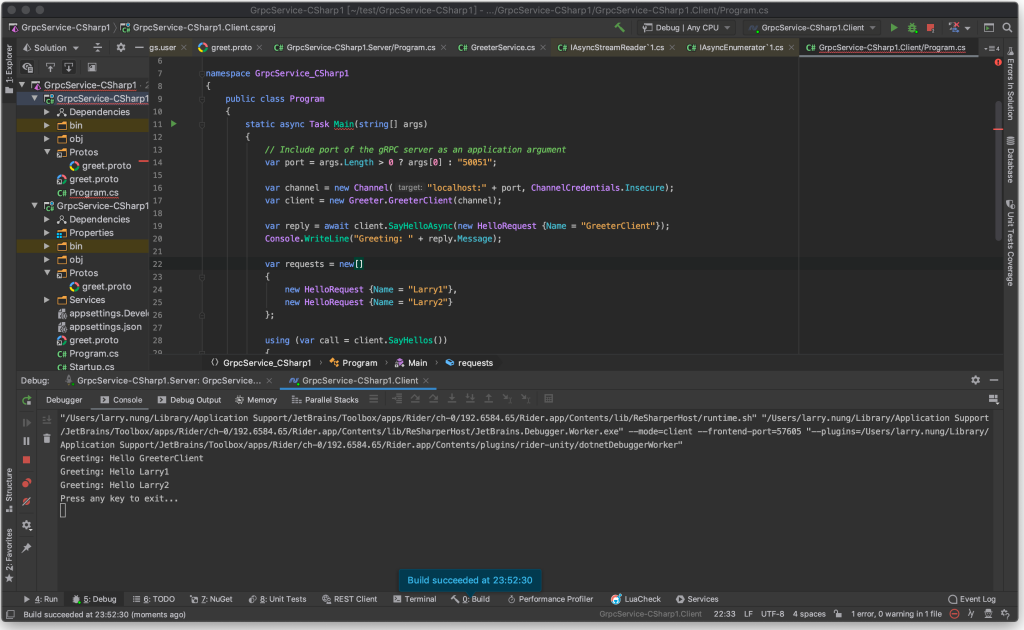Click the window layout icon next to search
This screenshot has height=630, width=1024.
tap(989, 27)
